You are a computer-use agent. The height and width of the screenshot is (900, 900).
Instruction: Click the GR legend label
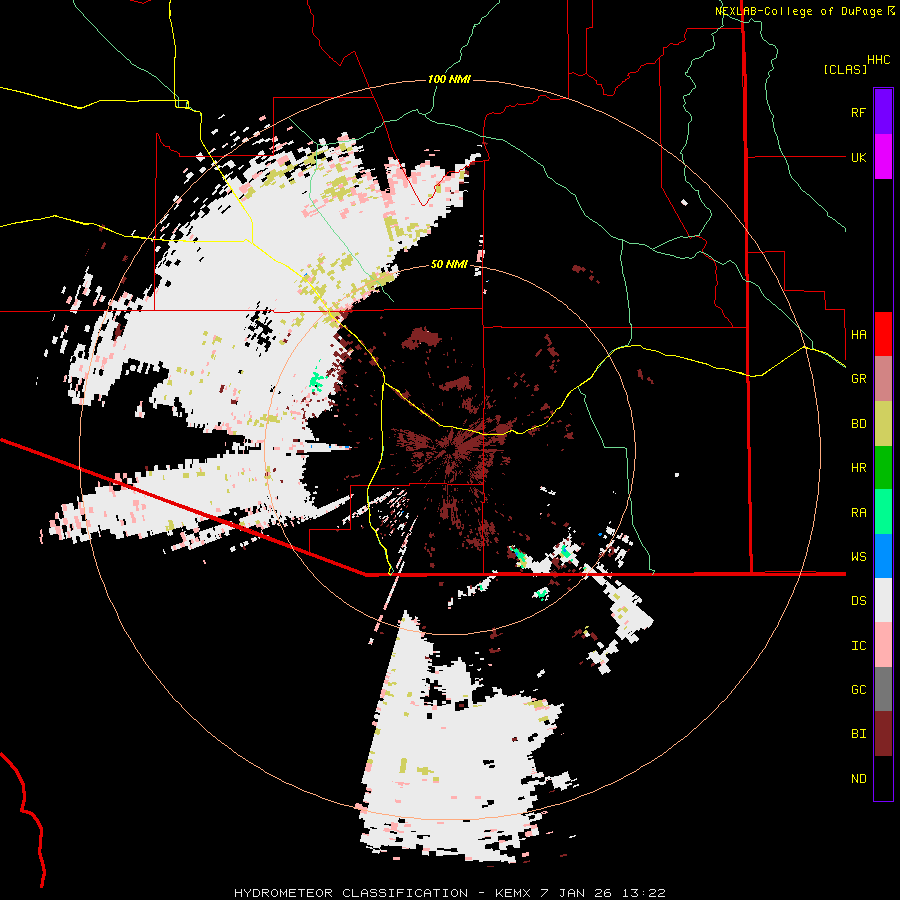pos(858,379)
